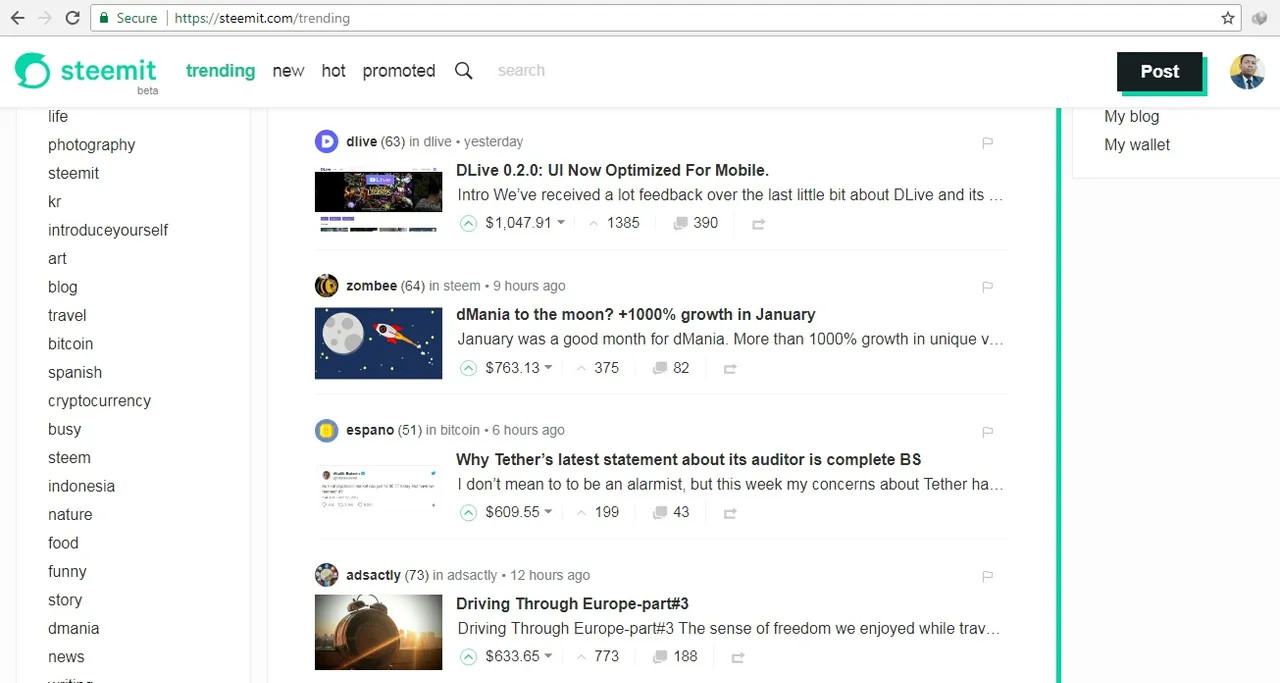
Task: Click the Post button
Action: [1160, 72]
